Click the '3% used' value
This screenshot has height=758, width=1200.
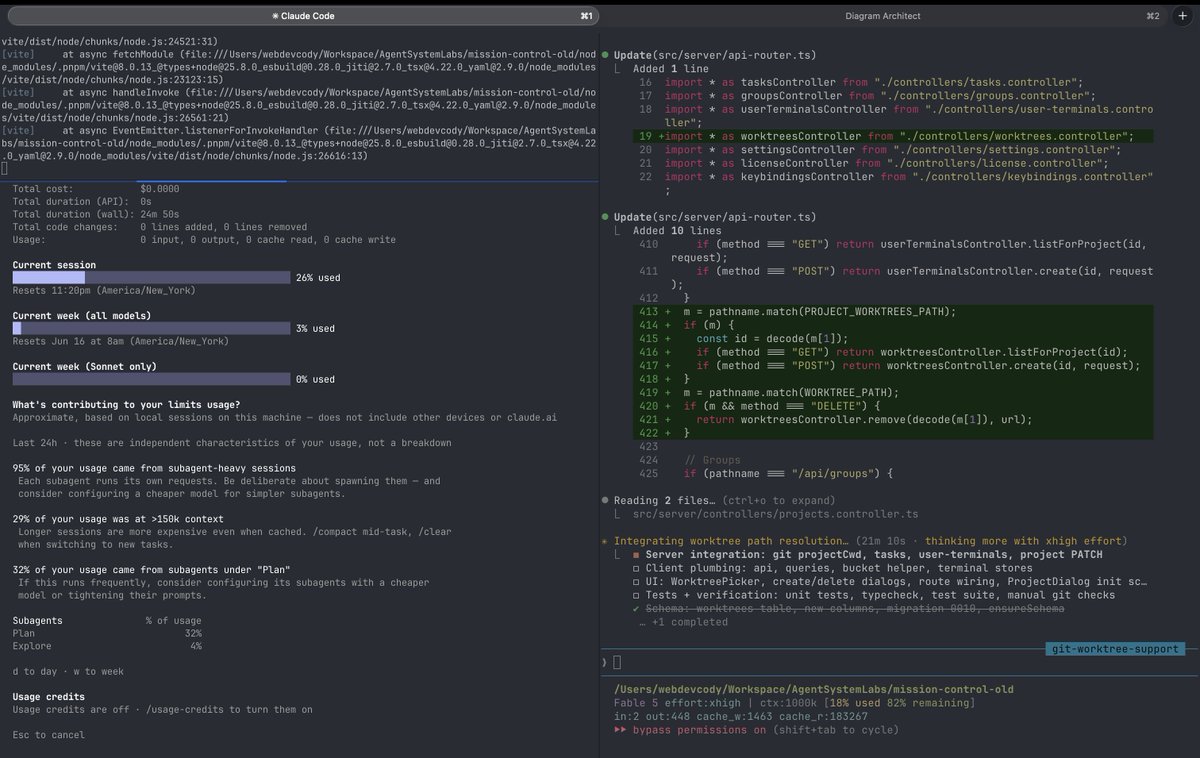pos(315,328)
